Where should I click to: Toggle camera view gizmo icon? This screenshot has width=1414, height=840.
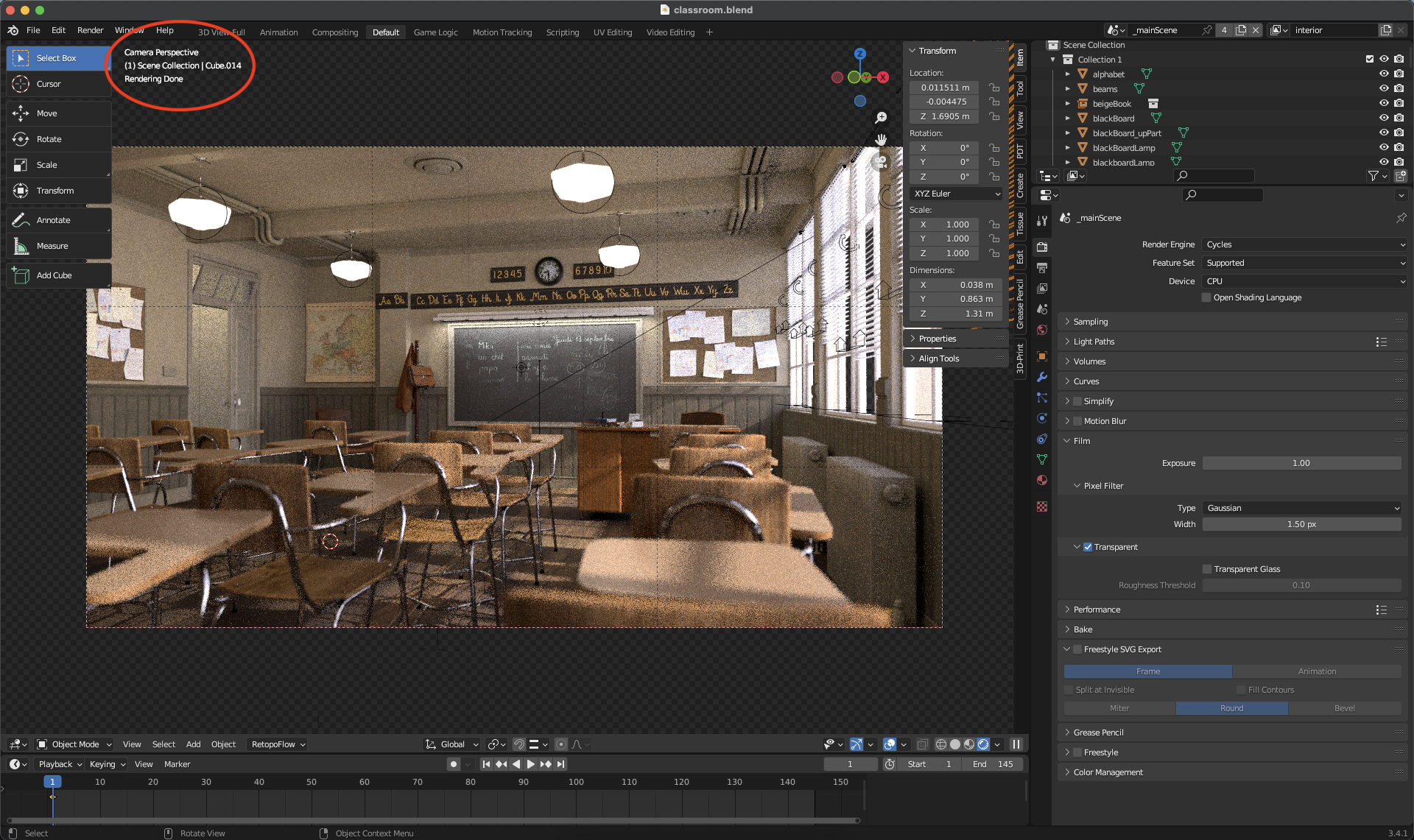881,161
